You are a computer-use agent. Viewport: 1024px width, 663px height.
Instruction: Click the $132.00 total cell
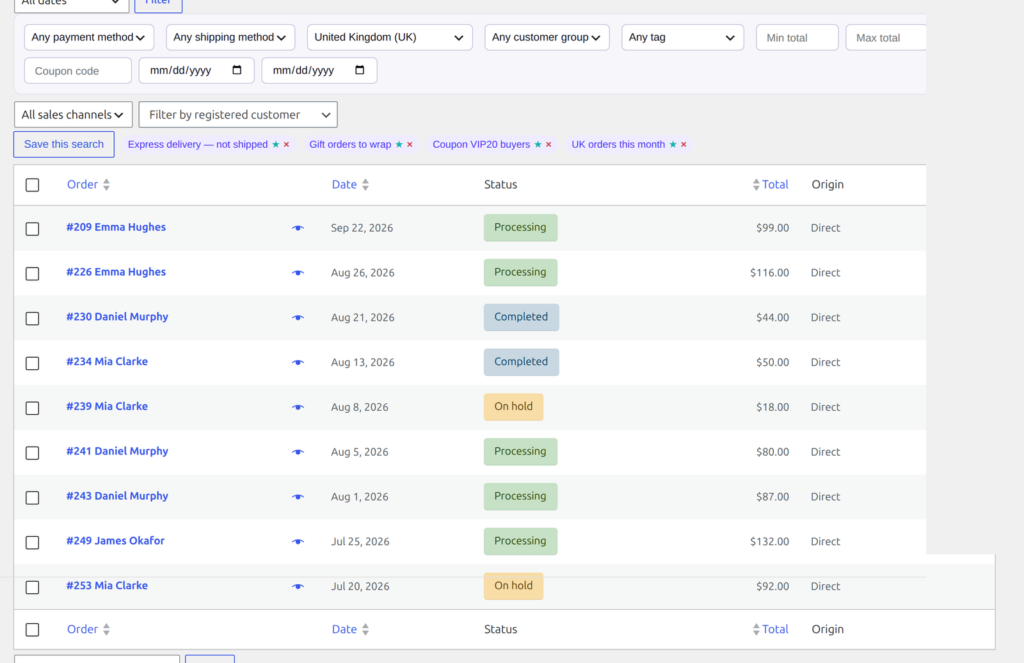pyautogui.click(x=769, y=542)
